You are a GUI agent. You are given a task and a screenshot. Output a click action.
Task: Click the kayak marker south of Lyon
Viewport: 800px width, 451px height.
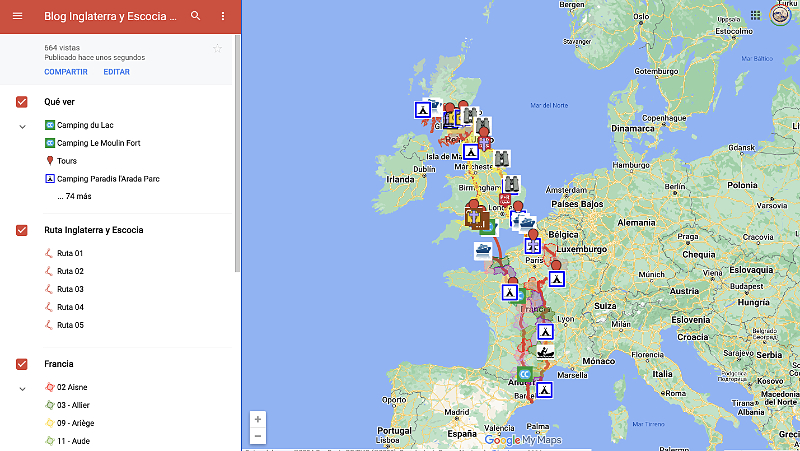click(x=545, y=352)
